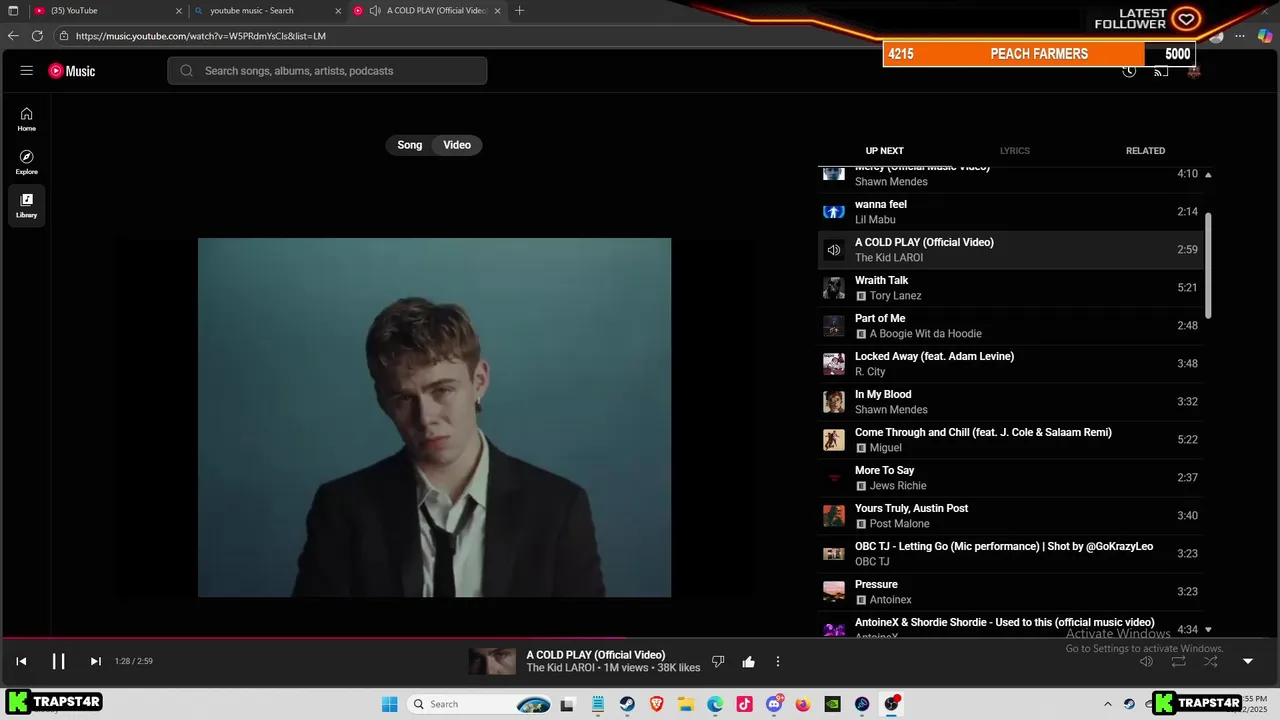Screen dimensions: 1280x720
Task: Click the cast icon in header
Action: pos(1161,71)
